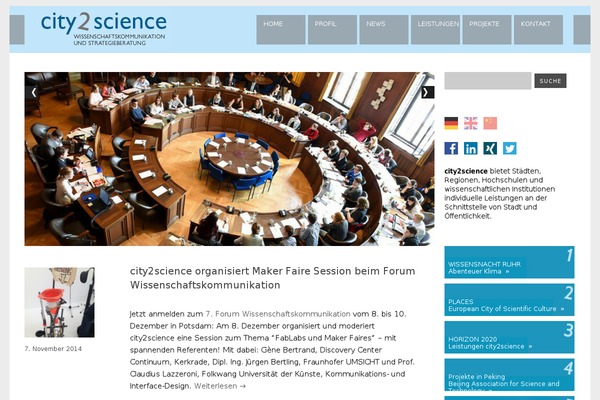Open the HOME menu item
Image resolution: width=600 pixels, height=400 pixels.
click(x=281, y=30)
